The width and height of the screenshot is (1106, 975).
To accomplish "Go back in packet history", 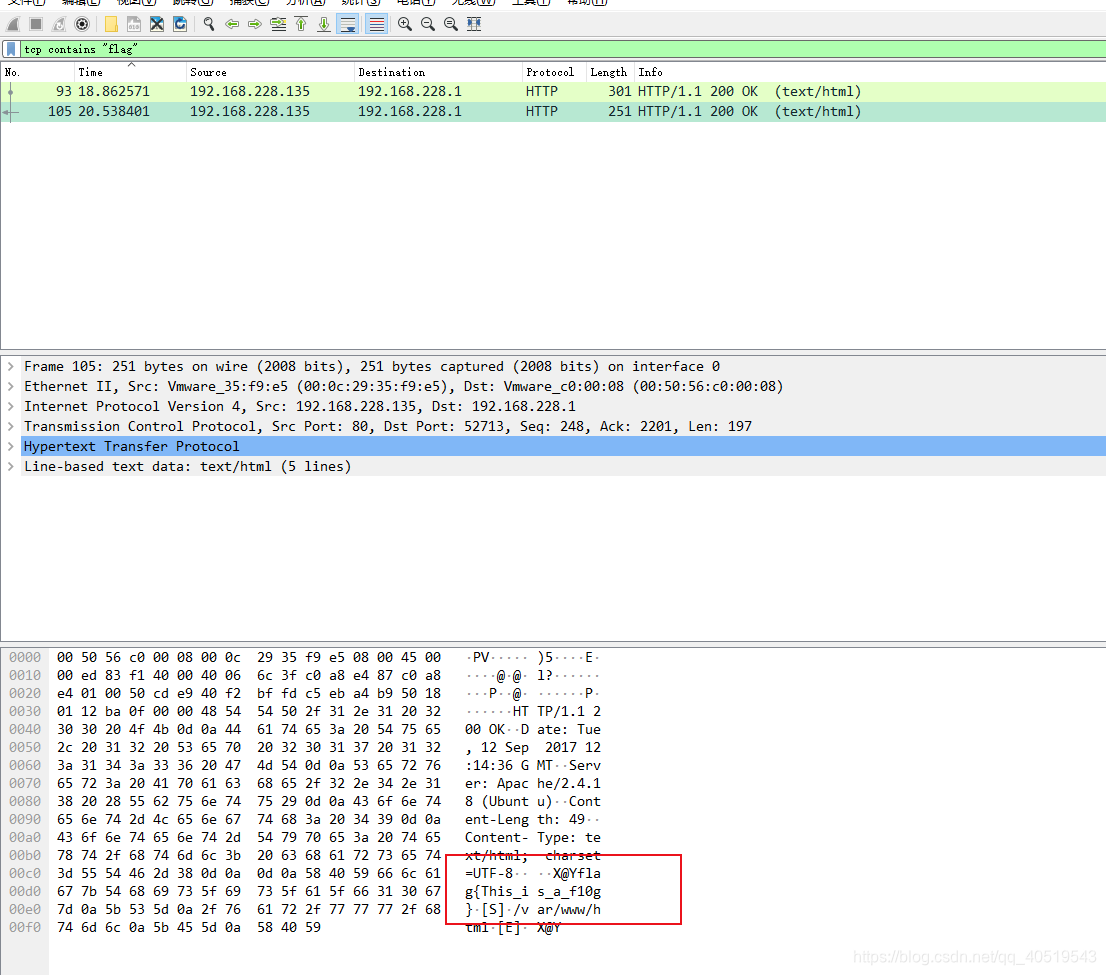I will point(231,25).
